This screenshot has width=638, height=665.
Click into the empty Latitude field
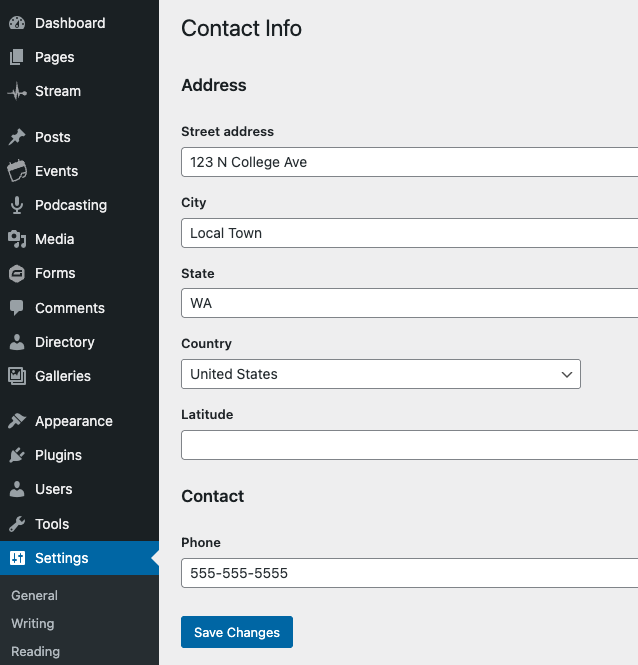tap(410, 445)
